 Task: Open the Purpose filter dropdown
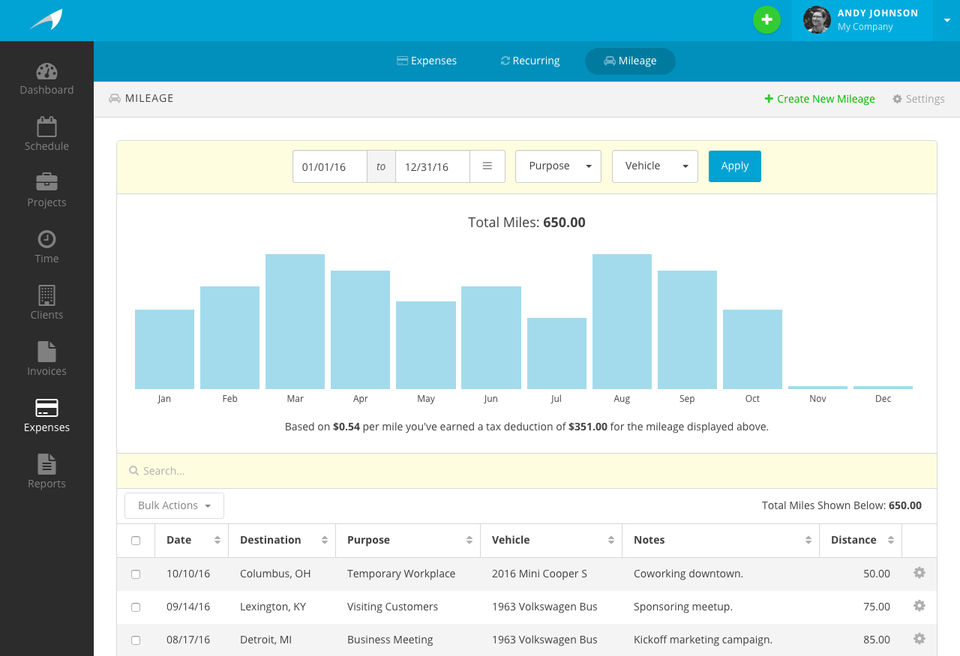click(558, 166)
